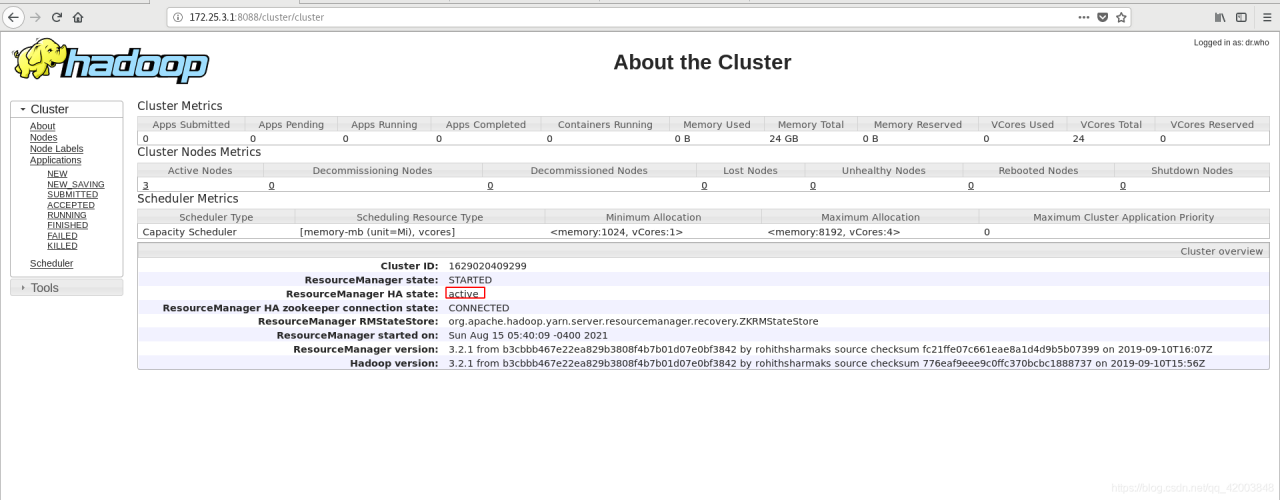Click the Apps Pending column header
Screen dimensions: 1280x500
click(291, 124)
